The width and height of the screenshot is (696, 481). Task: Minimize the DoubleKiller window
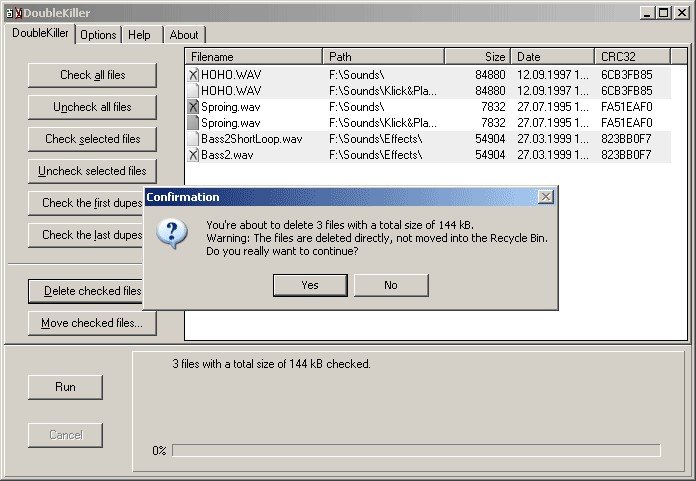648,13
